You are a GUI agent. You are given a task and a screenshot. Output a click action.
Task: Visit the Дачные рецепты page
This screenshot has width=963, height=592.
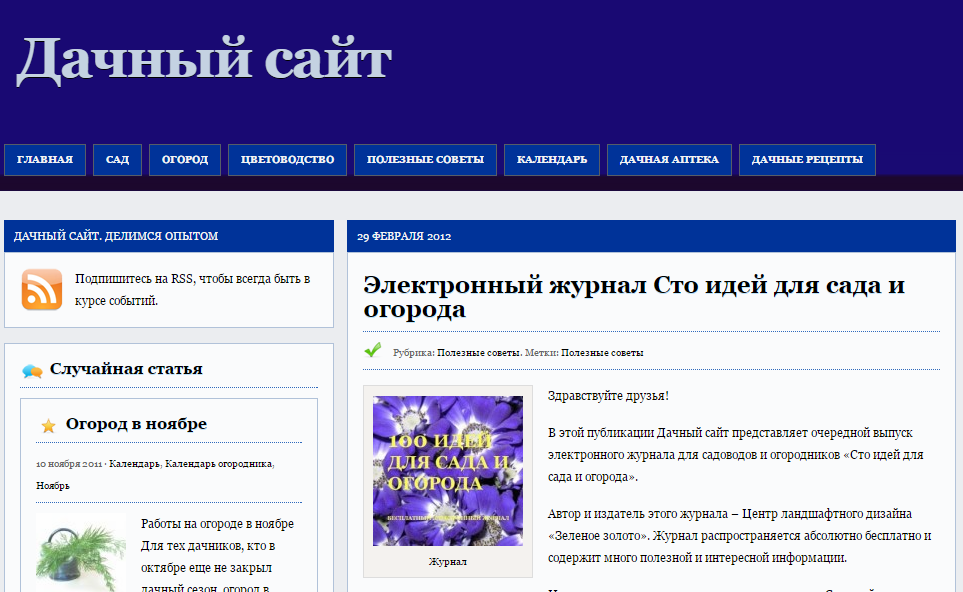[x=807, y=160]
